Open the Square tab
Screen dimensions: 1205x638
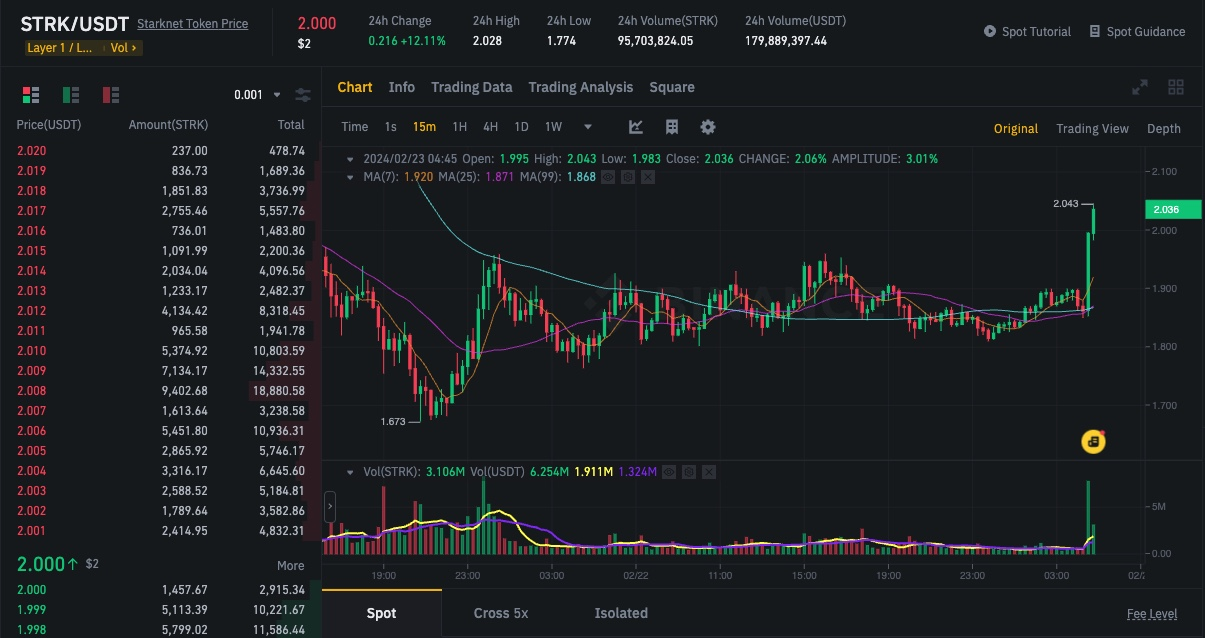tap(672, 87)
